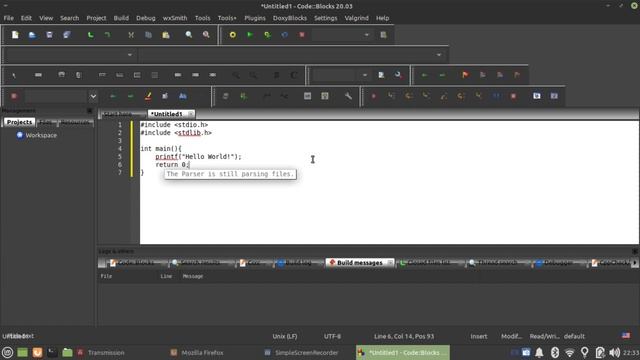Screen dimensions: 640x360
Task: Click the blue Rebuild icon
Action: pyautogui.click(x=284, y=35)
